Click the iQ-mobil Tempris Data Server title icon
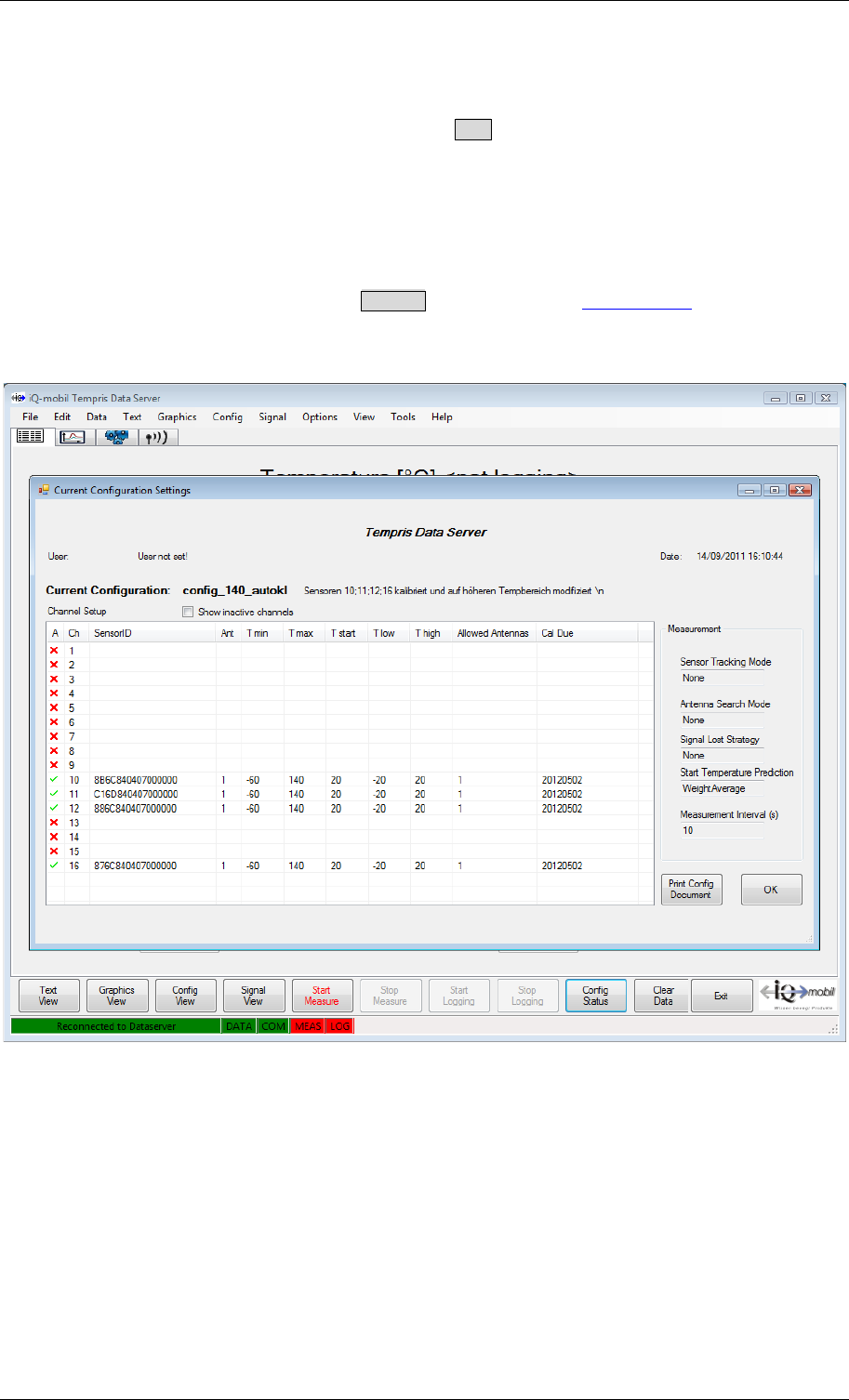This screenshot has width=849, height=1400. (x=18, y=398)
